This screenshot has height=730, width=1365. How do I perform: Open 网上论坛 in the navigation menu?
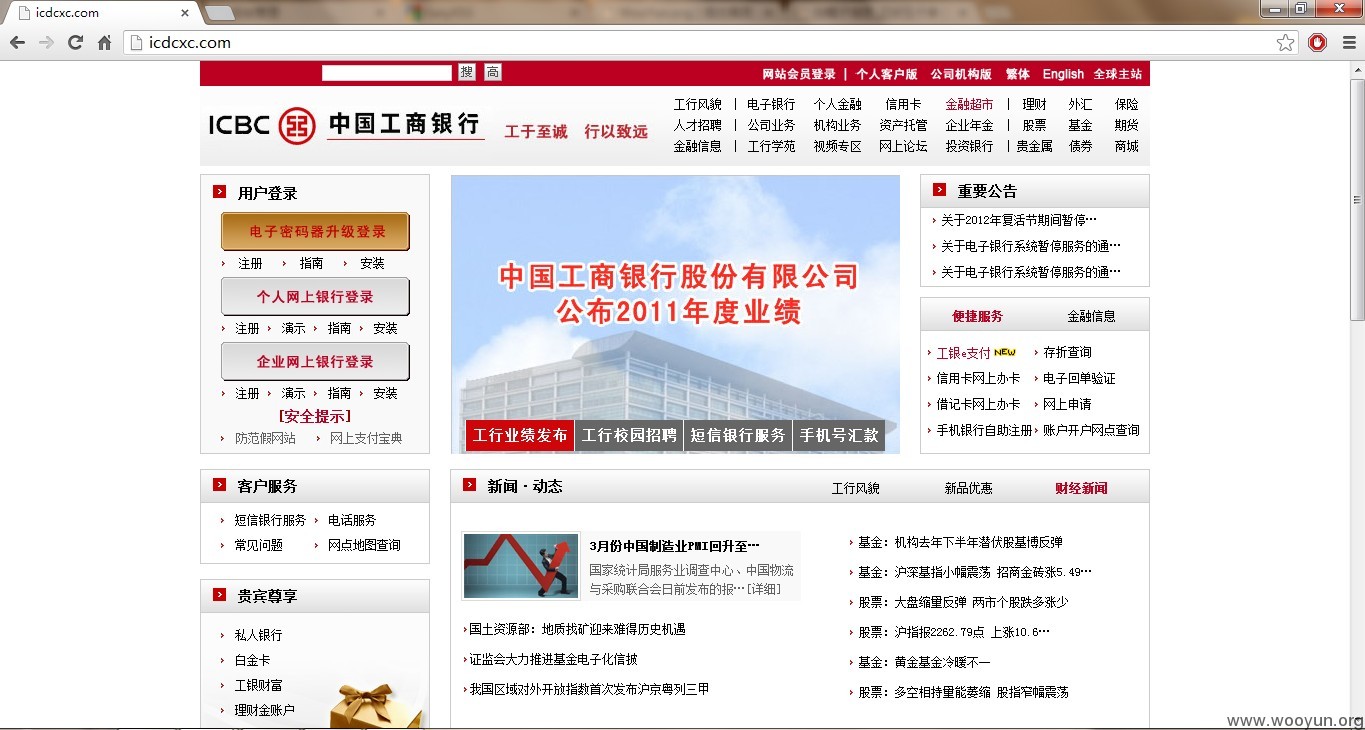point(903,146)
